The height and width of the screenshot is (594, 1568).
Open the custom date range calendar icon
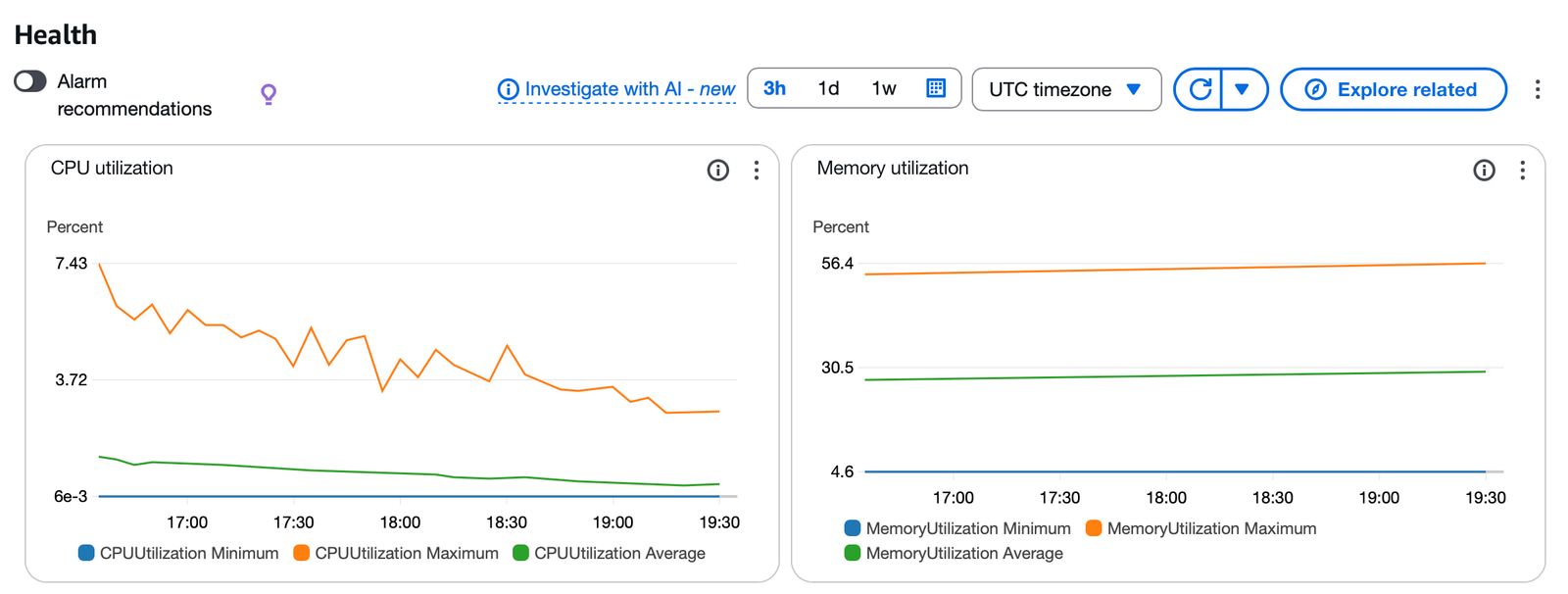(936, 88)
